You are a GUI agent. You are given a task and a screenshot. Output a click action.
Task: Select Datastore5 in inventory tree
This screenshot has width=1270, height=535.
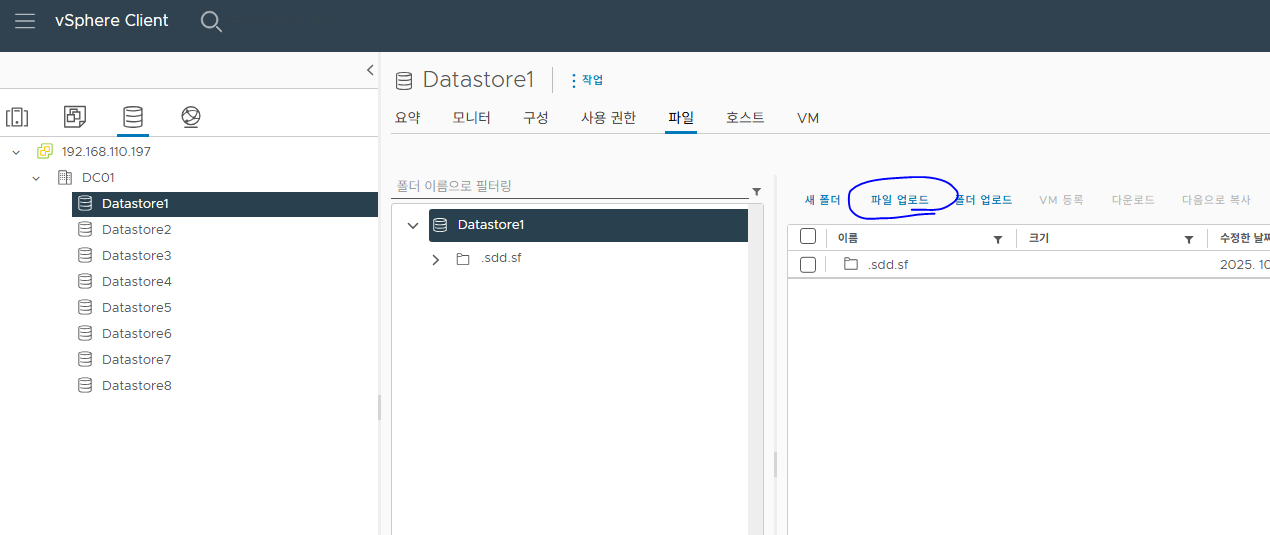tap(137, 307)
